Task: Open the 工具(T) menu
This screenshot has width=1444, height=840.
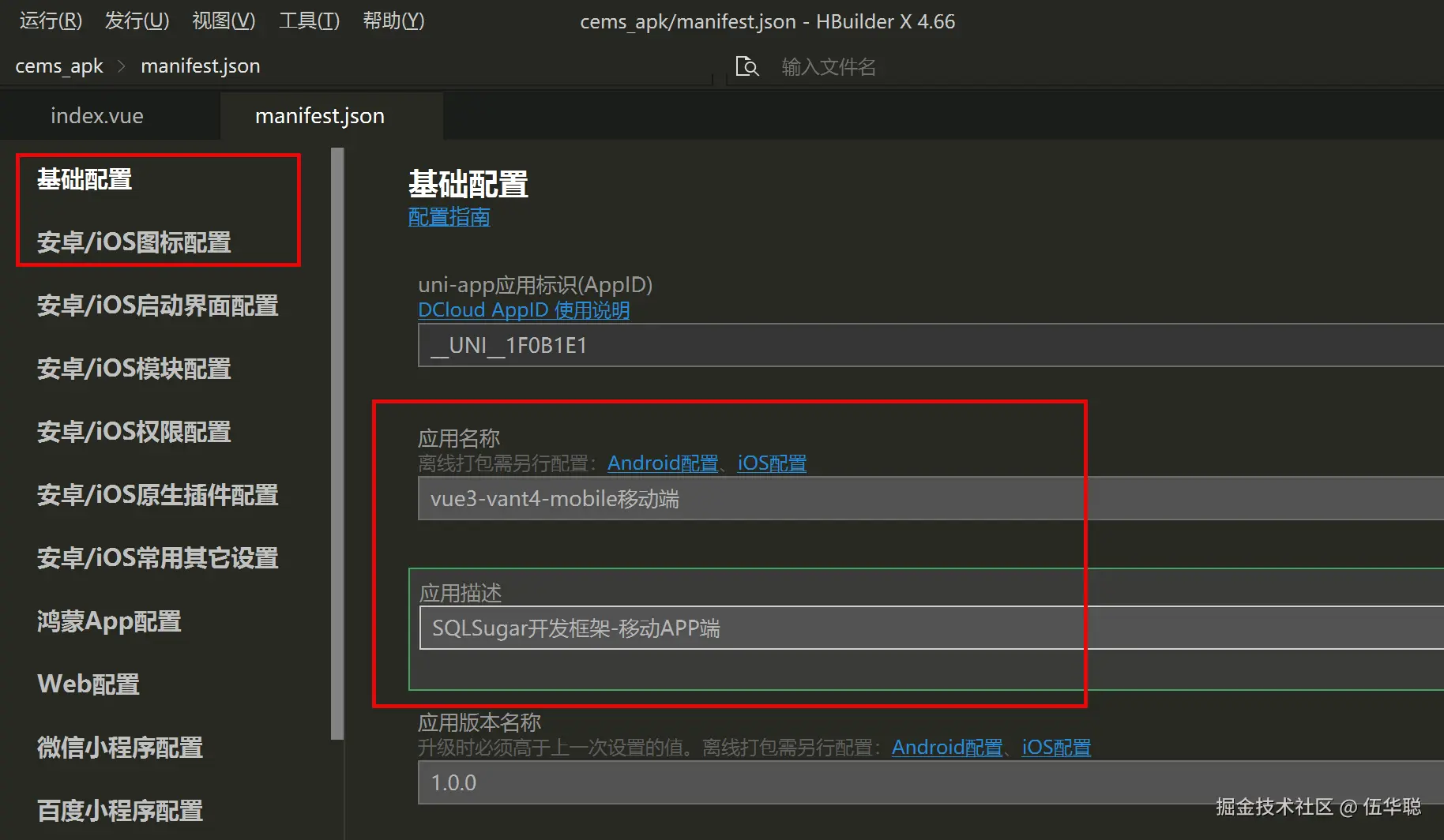Action: 309,21
